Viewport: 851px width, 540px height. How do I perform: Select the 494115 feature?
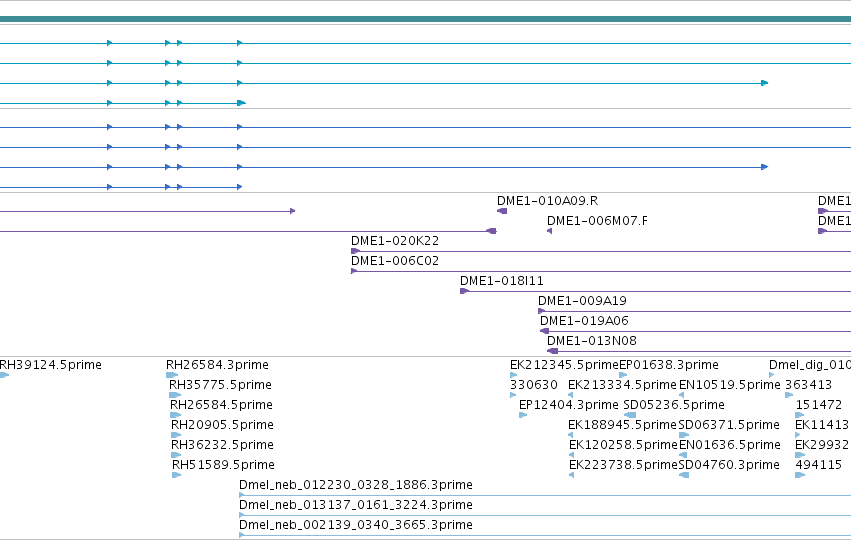818,465
